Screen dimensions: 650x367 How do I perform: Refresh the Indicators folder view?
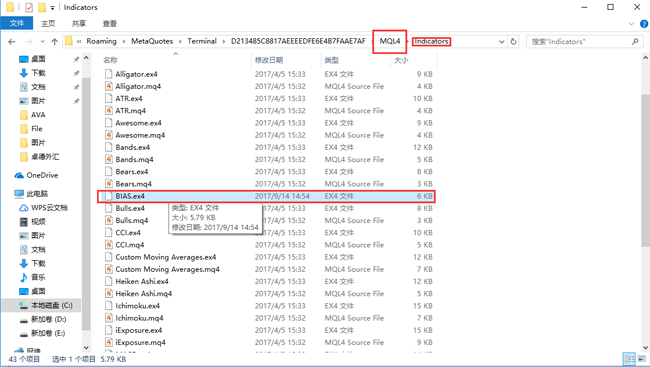513,41
